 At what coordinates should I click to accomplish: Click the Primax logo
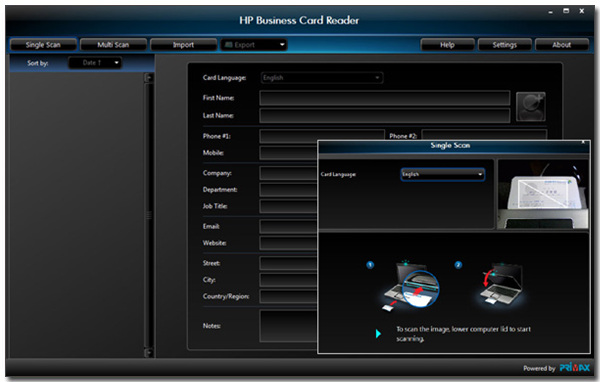pyautogui.click(x=574, y=368)
